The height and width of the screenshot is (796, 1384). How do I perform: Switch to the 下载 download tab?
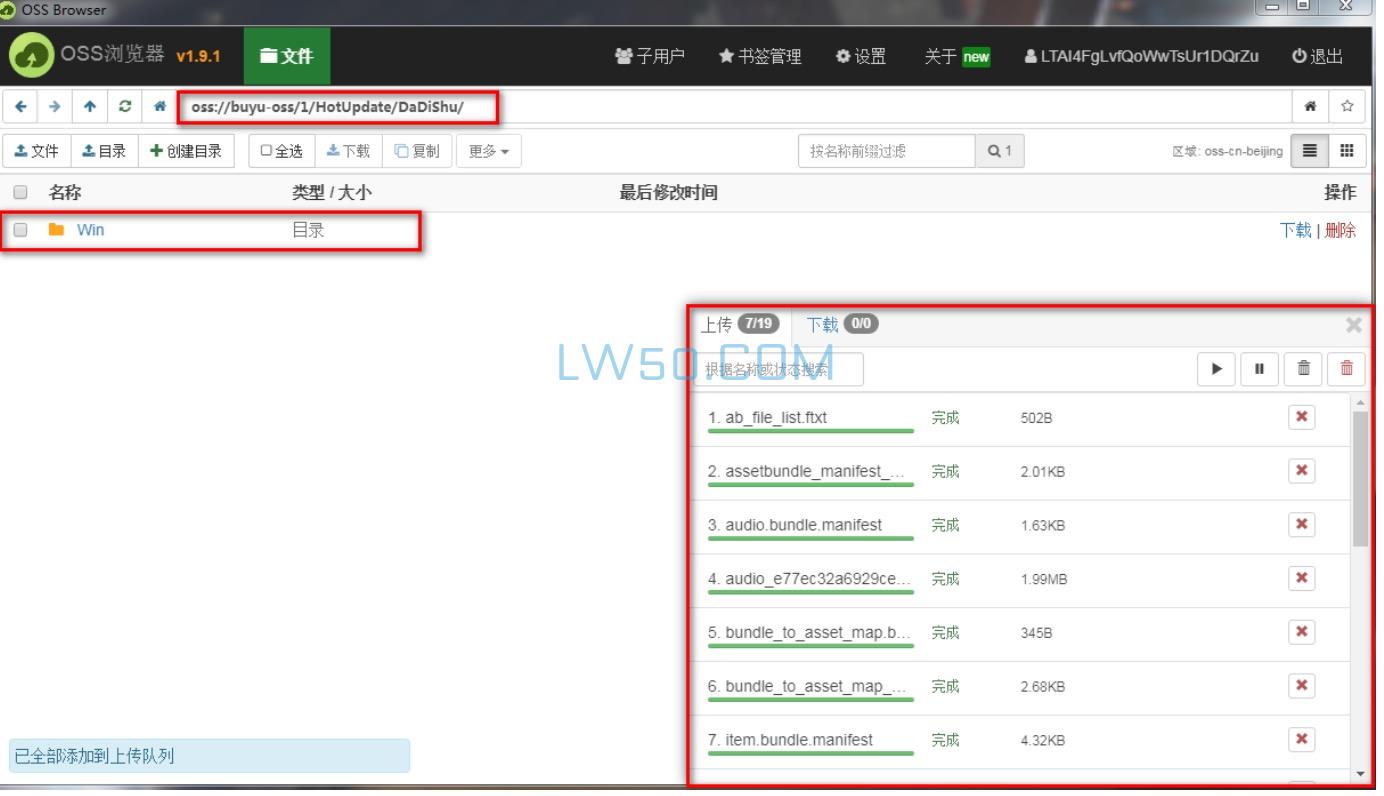coord(840,324)
